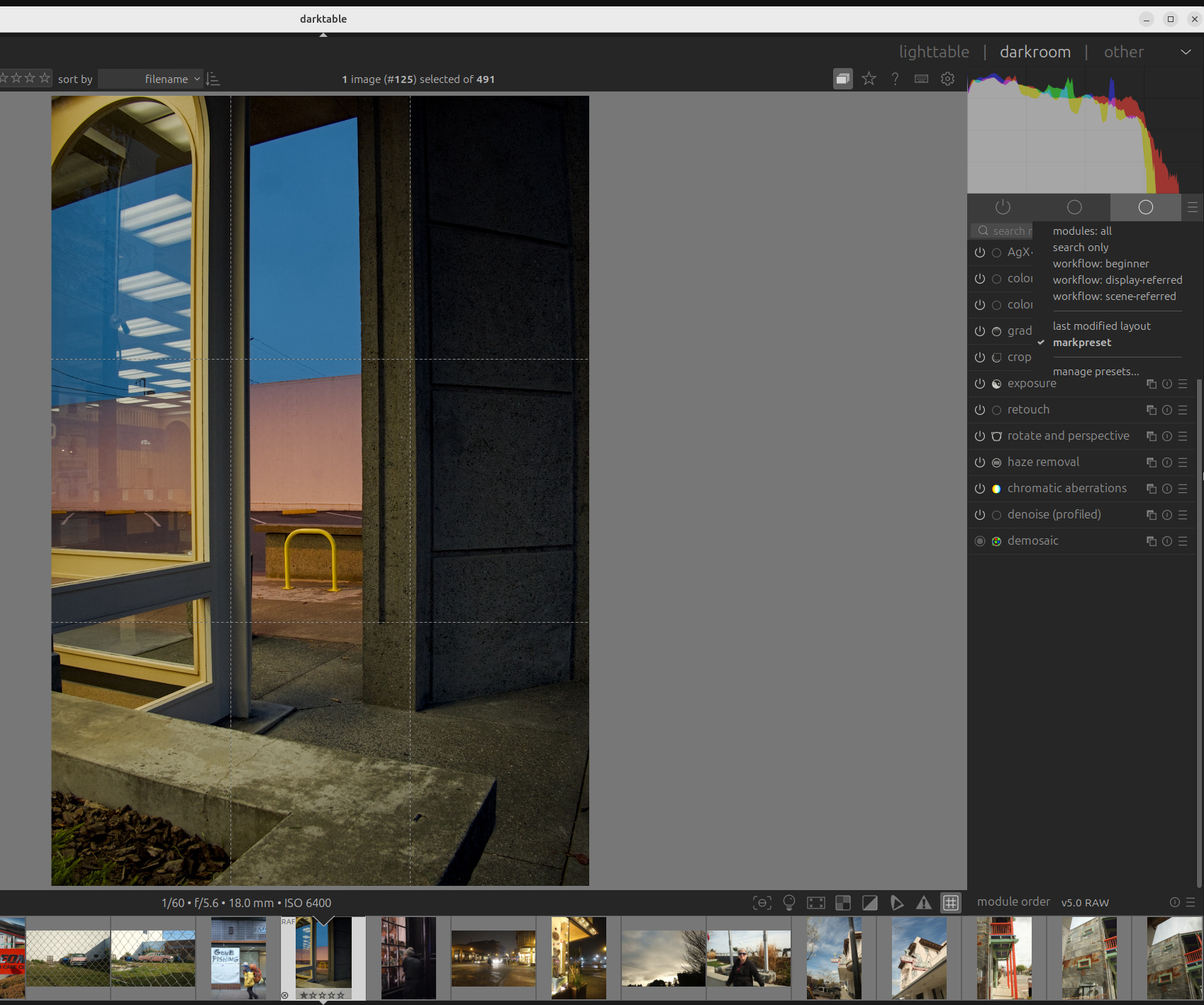Screen dimensions: 1204x1005
Task: Enable rotate and perspective module
Action: coord(980,436)
